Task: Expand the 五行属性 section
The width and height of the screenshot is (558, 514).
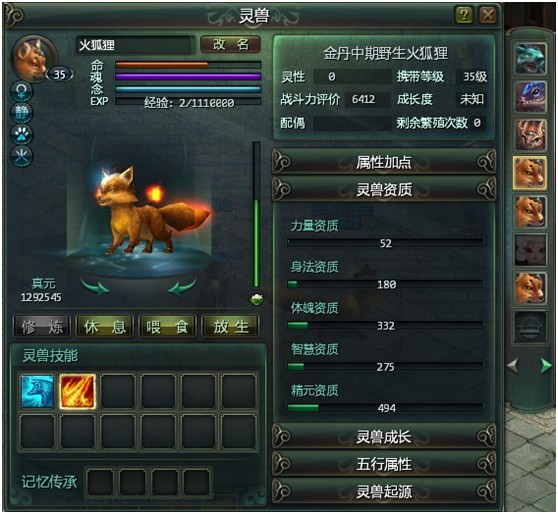Action: click(384, 464)
